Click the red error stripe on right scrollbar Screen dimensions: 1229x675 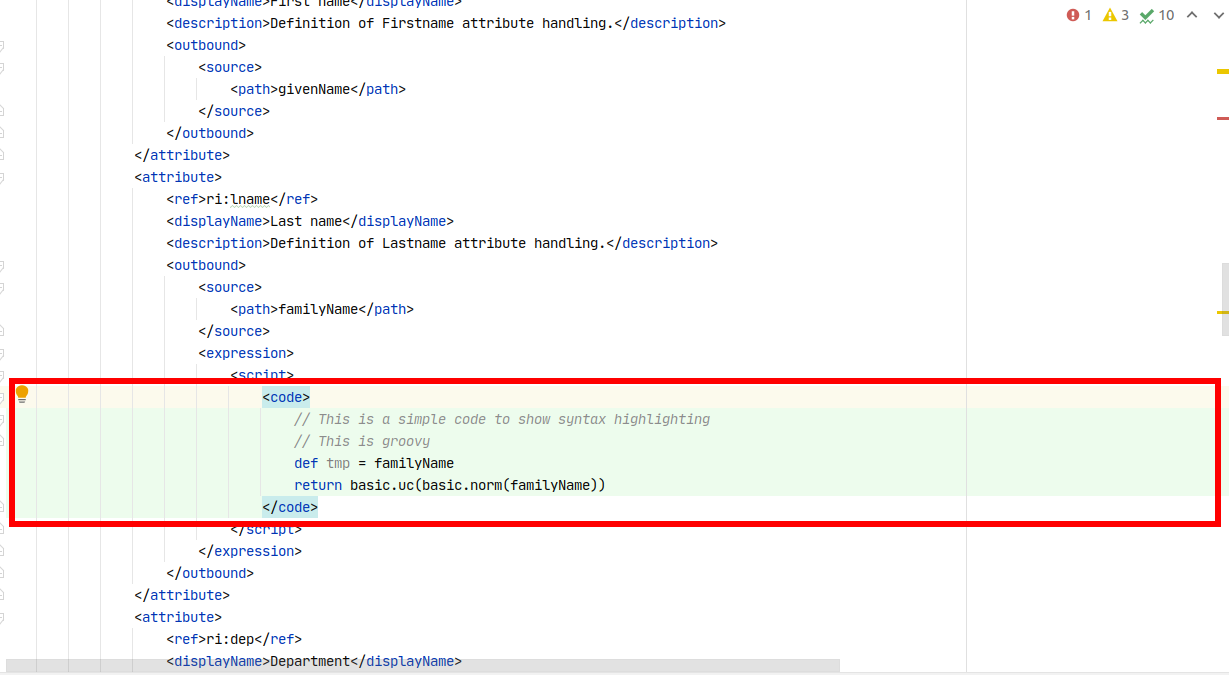(x=1222, y=119)
